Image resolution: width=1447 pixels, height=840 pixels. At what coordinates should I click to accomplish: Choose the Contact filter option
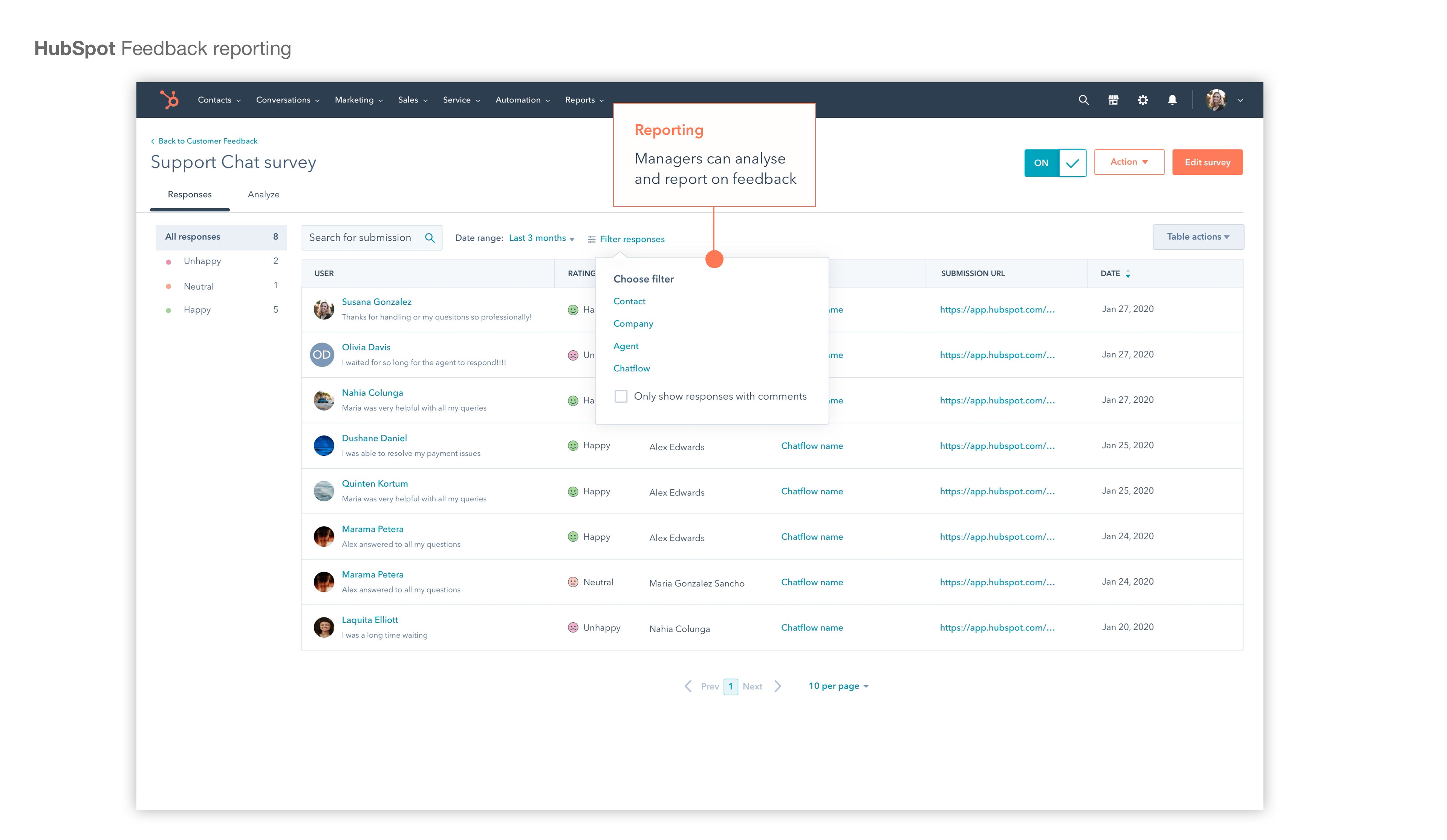(629, 301)
